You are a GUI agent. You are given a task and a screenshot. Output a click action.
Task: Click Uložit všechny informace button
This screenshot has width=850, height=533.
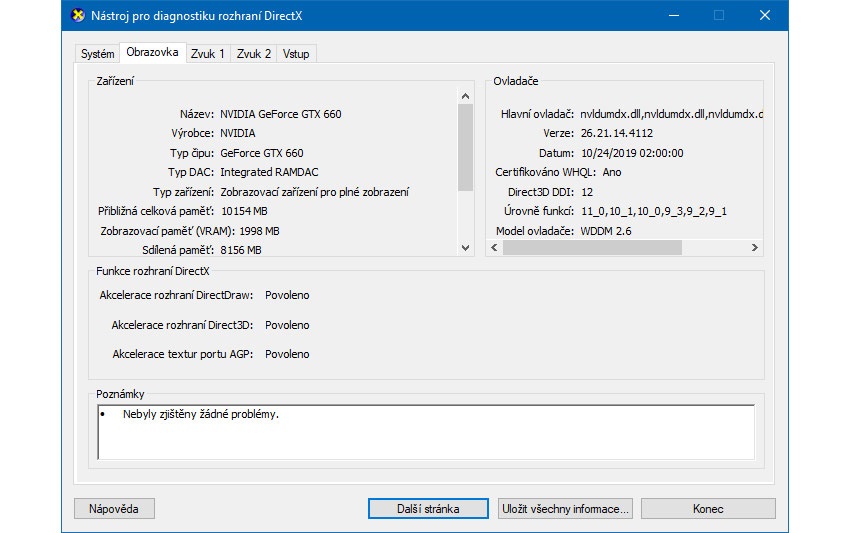pyautogui.click(x=565, y=509)
